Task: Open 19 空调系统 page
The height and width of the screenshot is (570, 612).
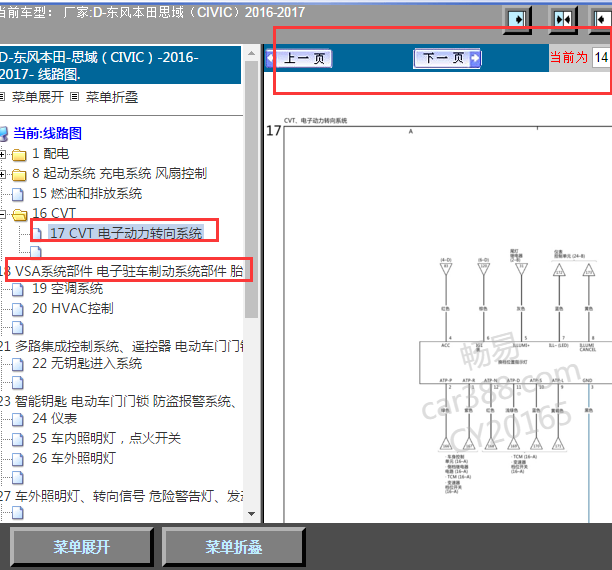Action: click(x=68, y=289)
